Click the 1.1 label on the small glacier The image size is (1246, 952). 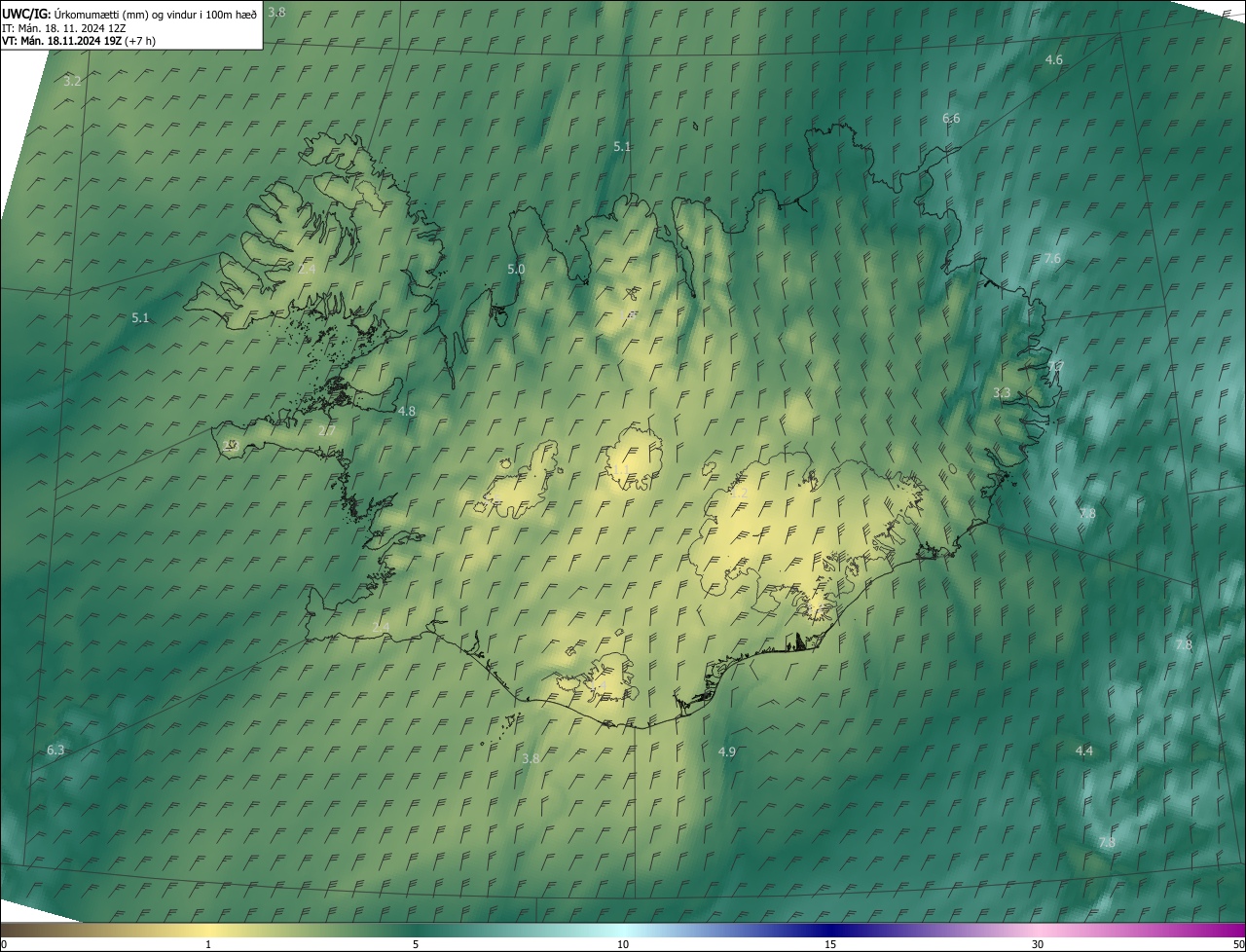(x=620, y=470)
